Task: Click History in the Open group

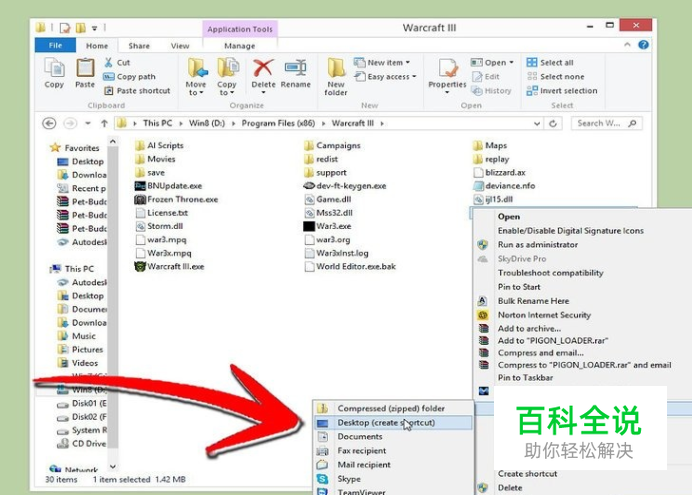Action: point(491,91)
